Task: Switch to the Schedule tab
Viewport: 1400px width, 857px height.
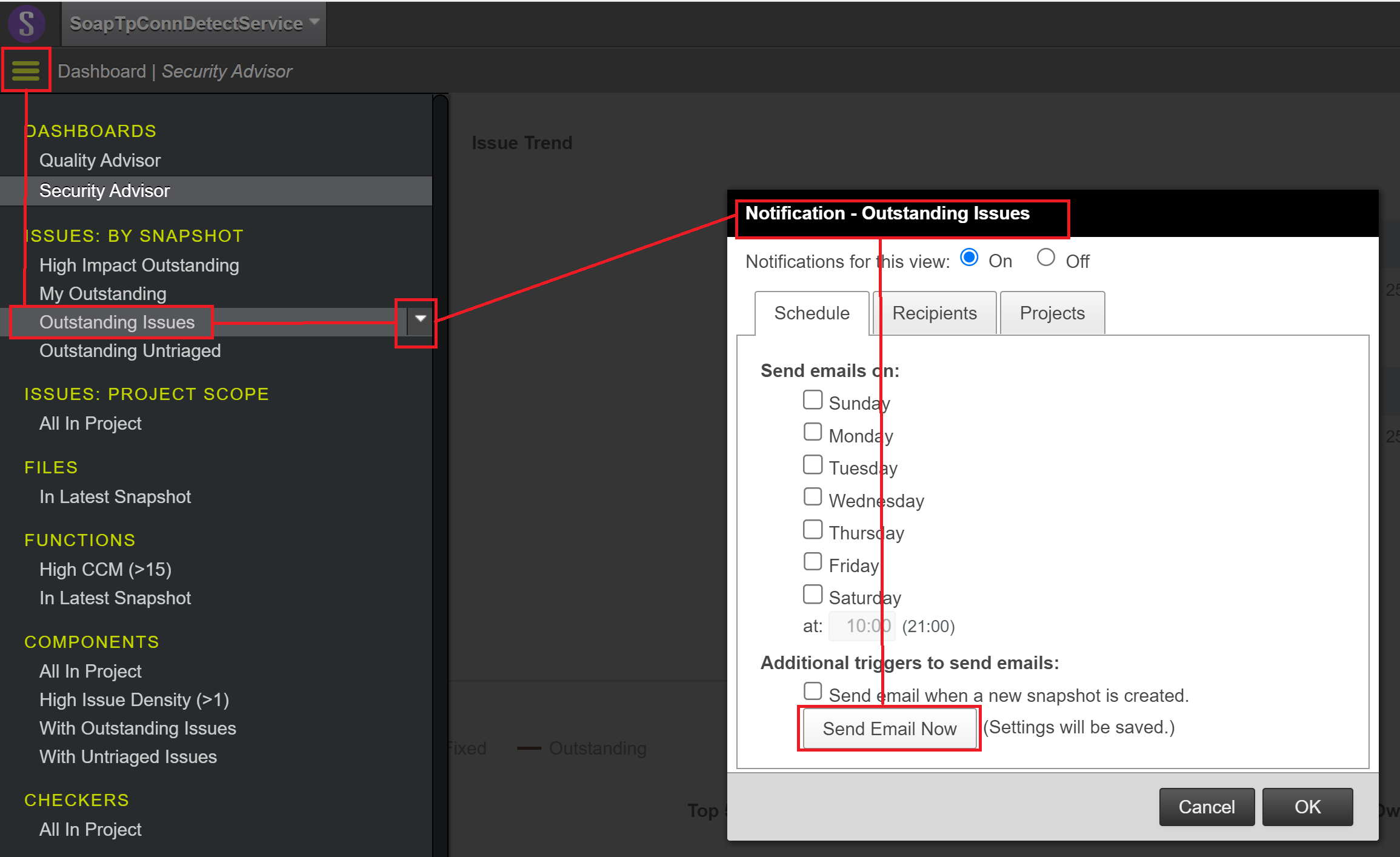Action: [x=812, y=313]
